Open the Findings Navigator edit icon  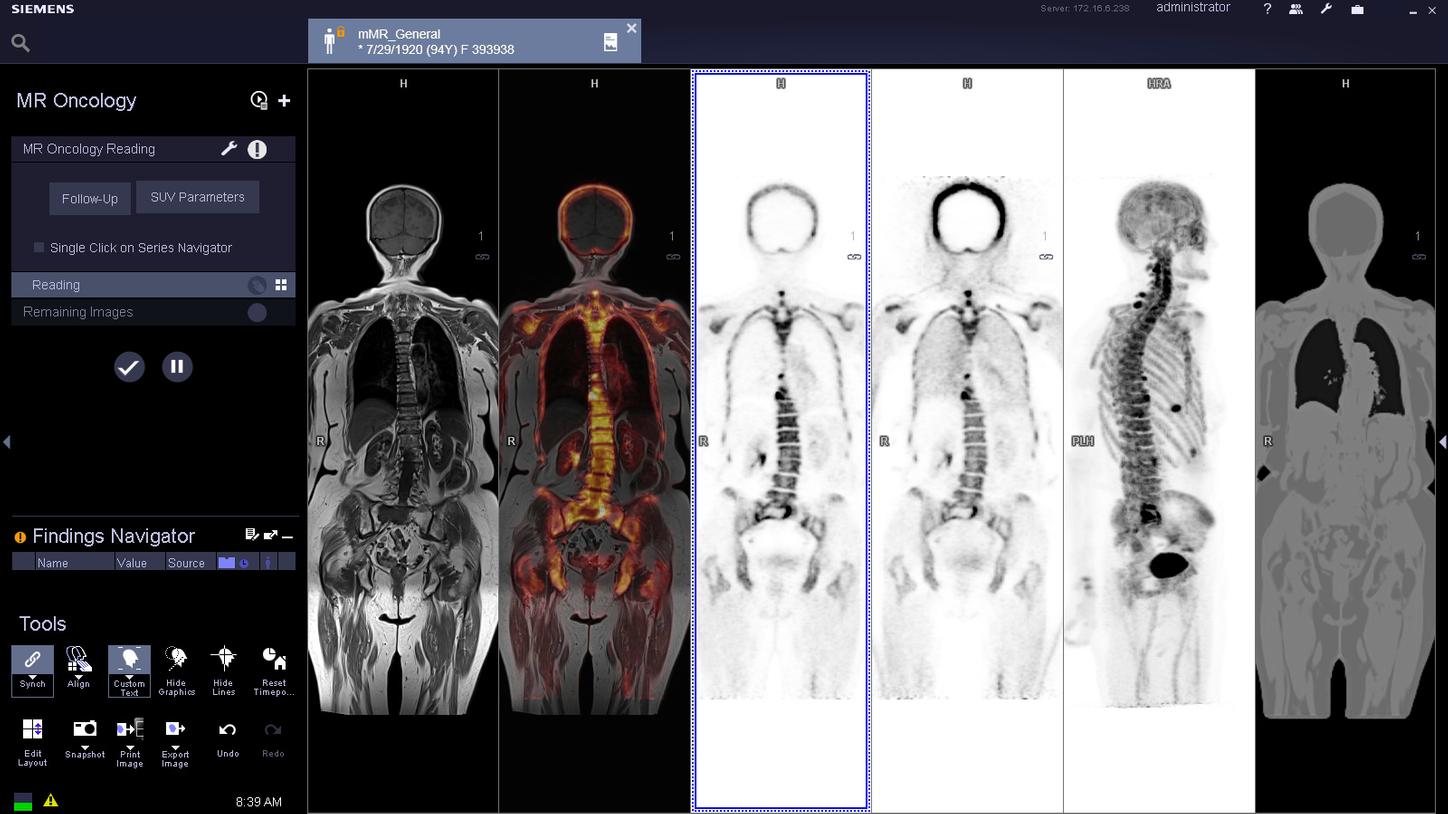(x=252, y=534)
